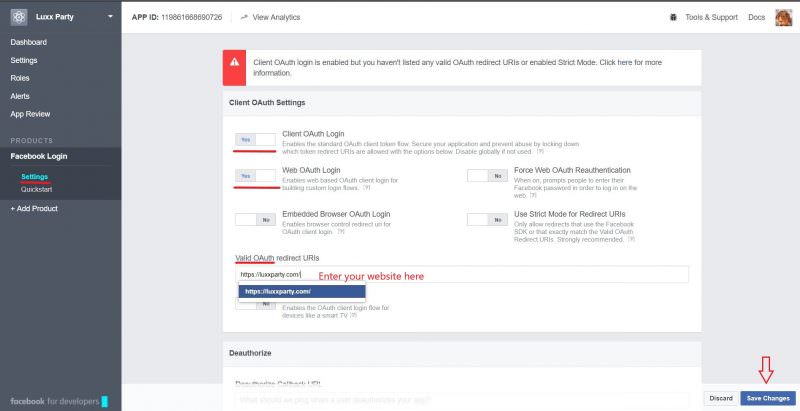Open Facebook Login Quickstart sub-item
Image resolution: width=800 pixels, height=411 pixels.
(37, 189)
